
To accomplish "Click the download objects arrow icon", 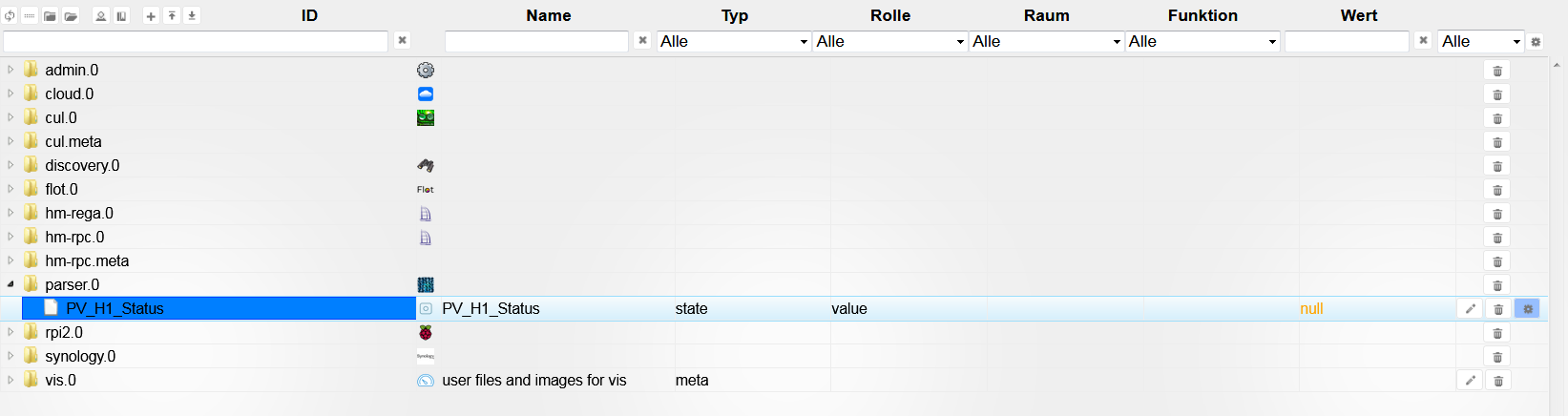I will (192, 16).
